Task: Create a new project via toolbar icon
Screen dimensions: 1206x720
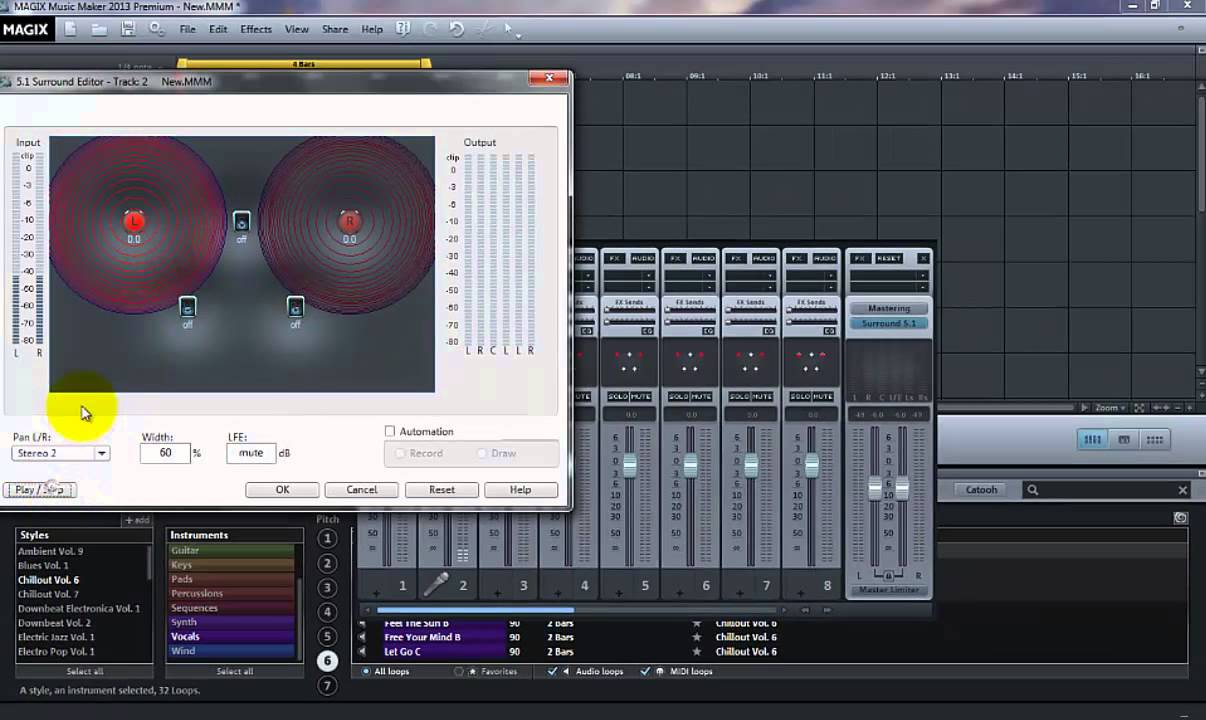Action: click(71, 29)
